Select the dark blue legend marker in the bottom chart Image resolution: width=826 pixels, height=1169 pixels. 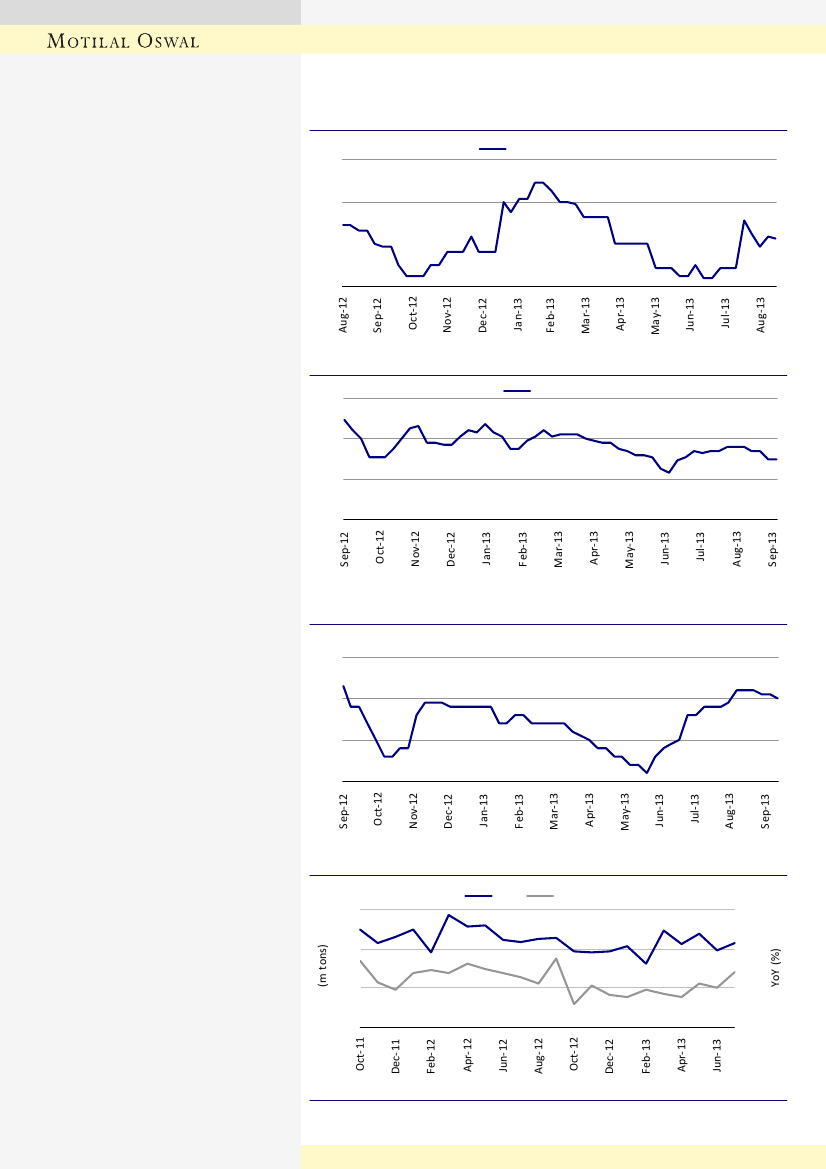[478, 896]
